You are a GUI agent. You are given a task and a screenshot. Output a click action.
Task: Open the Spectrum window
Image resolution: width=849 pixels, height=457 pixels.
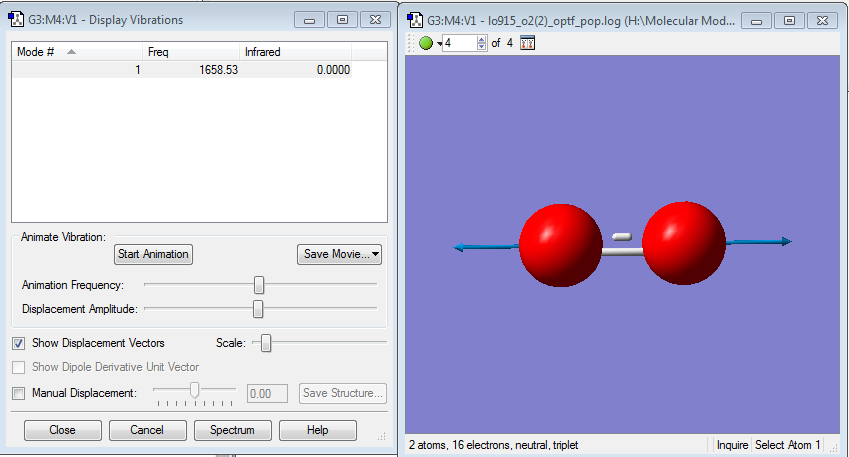[232, 430]
